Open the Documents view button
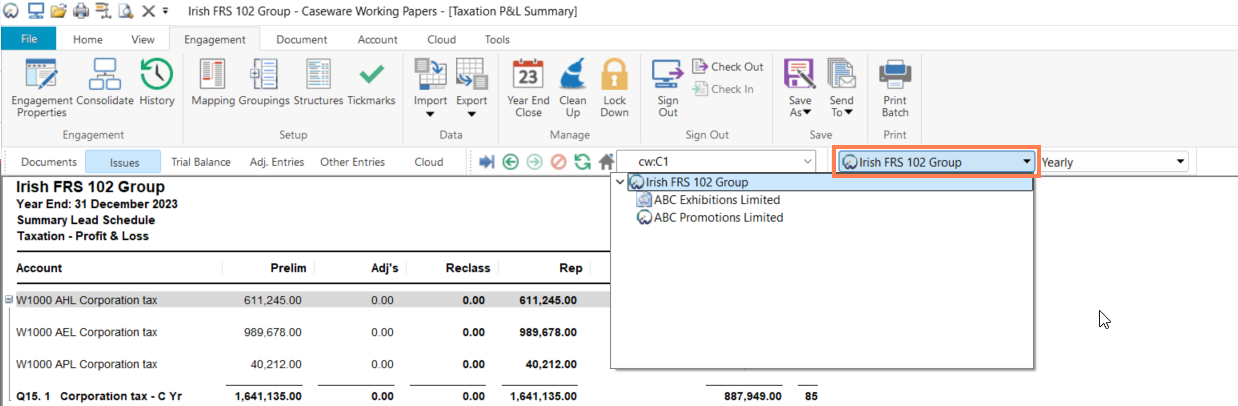The width and height of the screenshot is (1238, 406). point(49,162)
